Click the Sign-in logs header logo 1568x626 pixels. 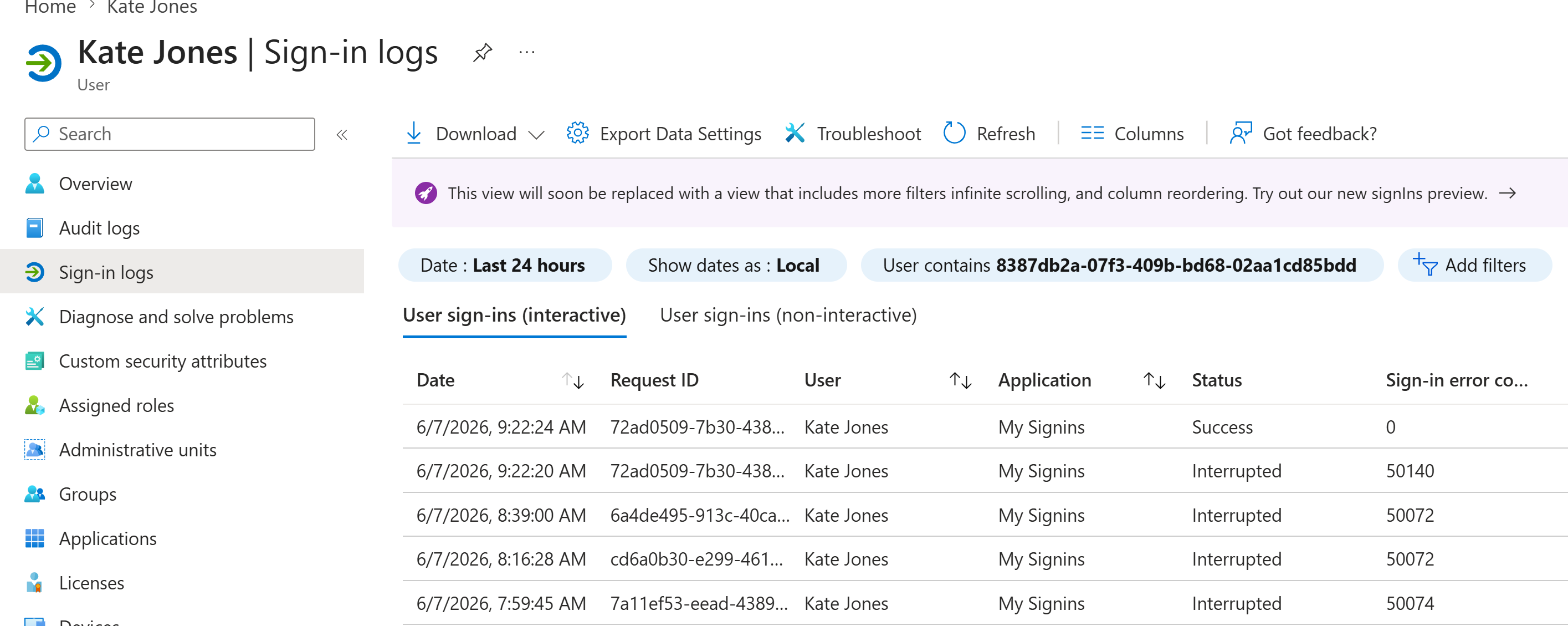click(x=43, y=63)
